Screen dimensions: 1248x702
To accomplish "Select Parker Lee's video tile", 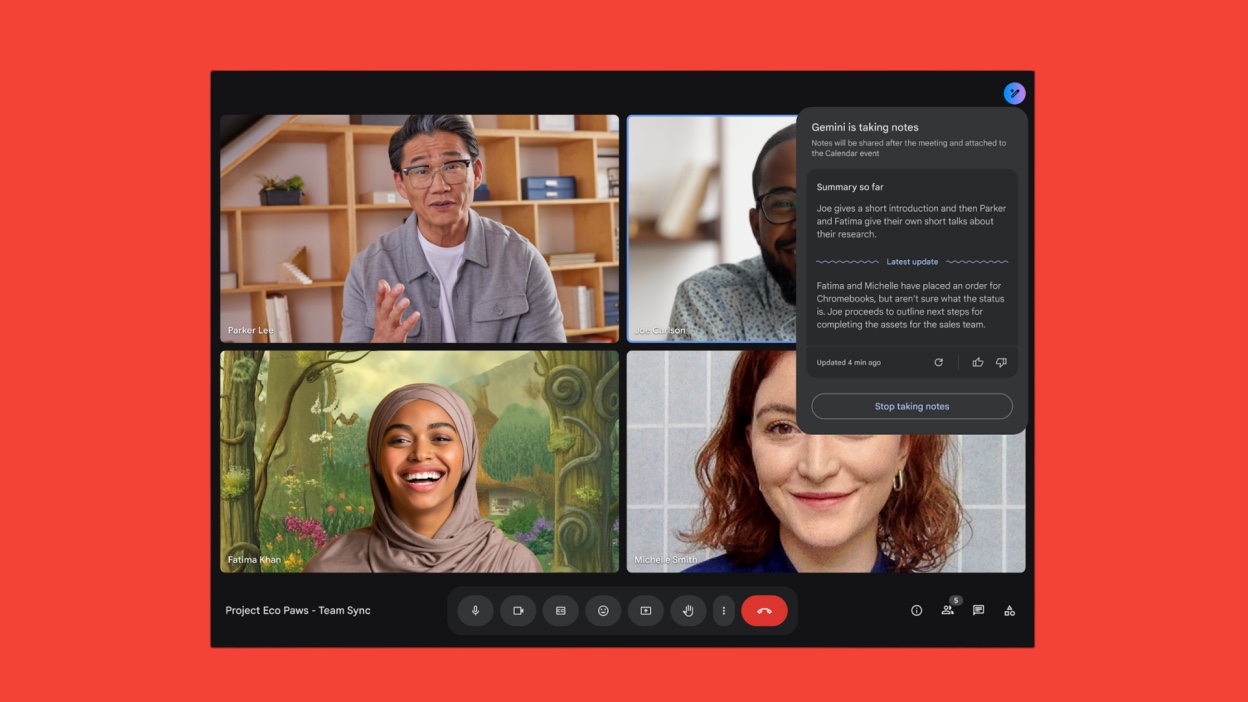I will click(419, 228).
